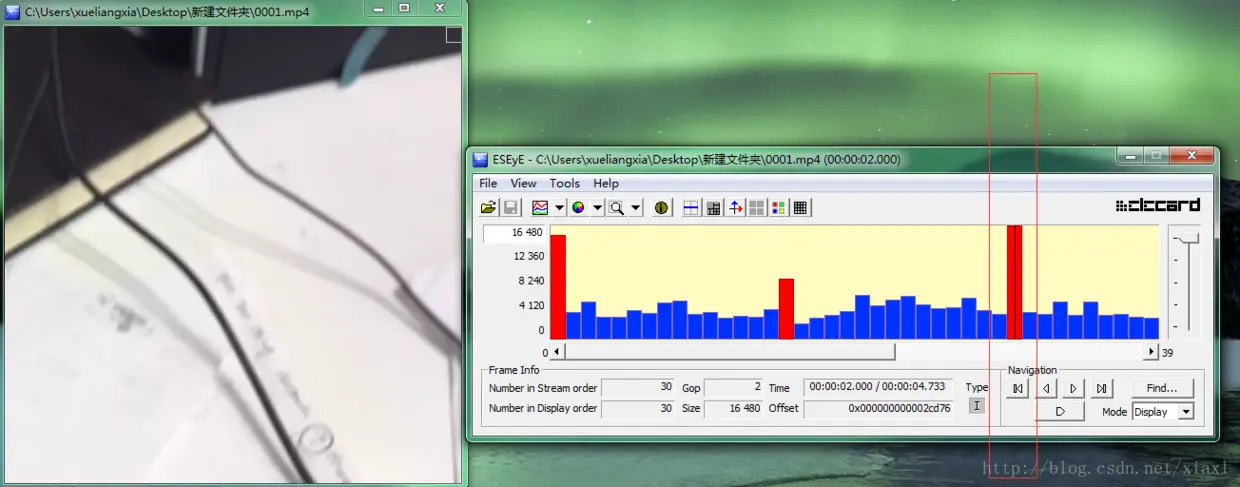Click the dlccard logo
This screenshot has height=487, width=1240.
(1158, 206)
